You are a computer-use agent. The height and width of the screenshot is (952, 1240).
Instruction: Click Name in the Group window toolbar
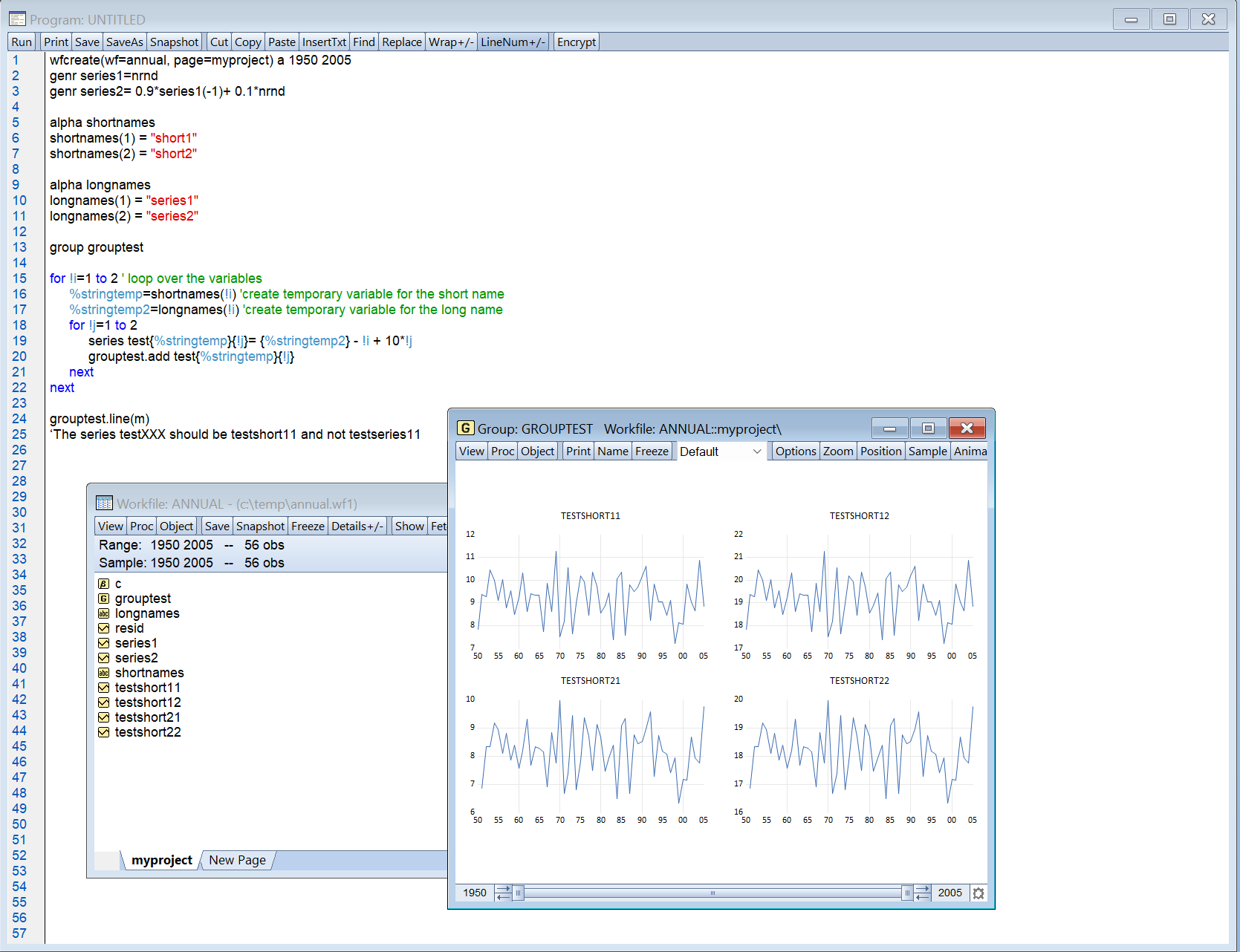613,451
